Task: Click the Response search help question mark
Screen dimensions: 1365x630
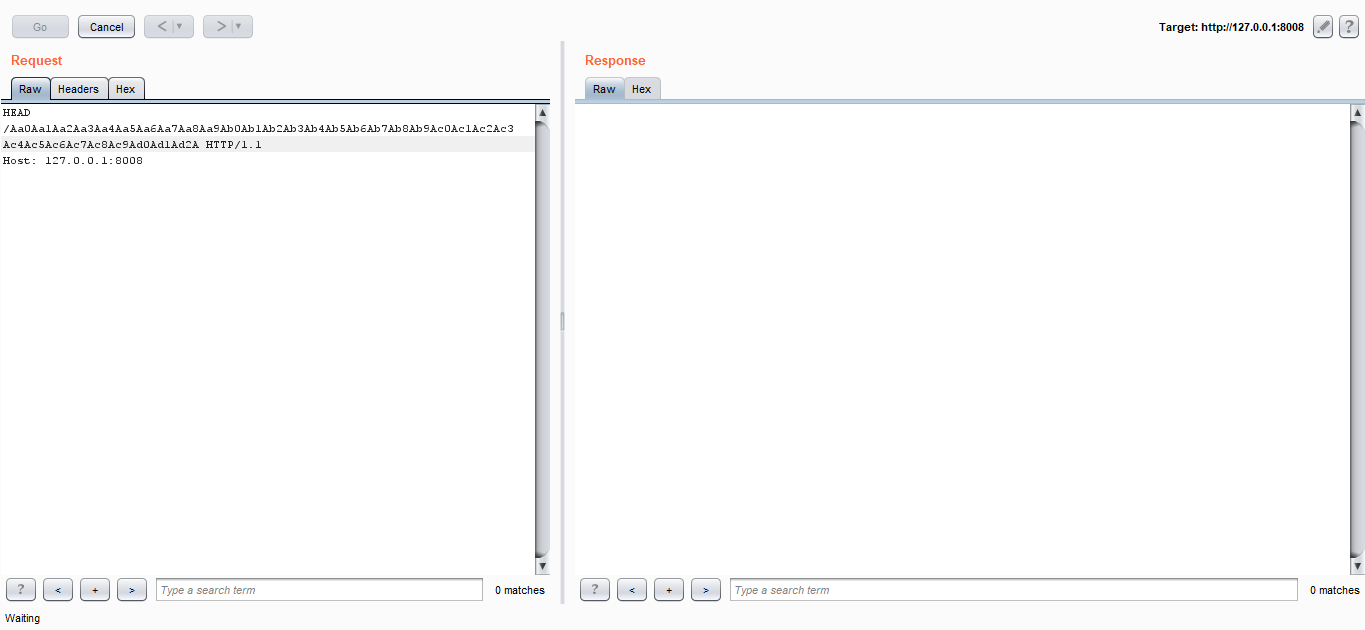Action: 595,590
